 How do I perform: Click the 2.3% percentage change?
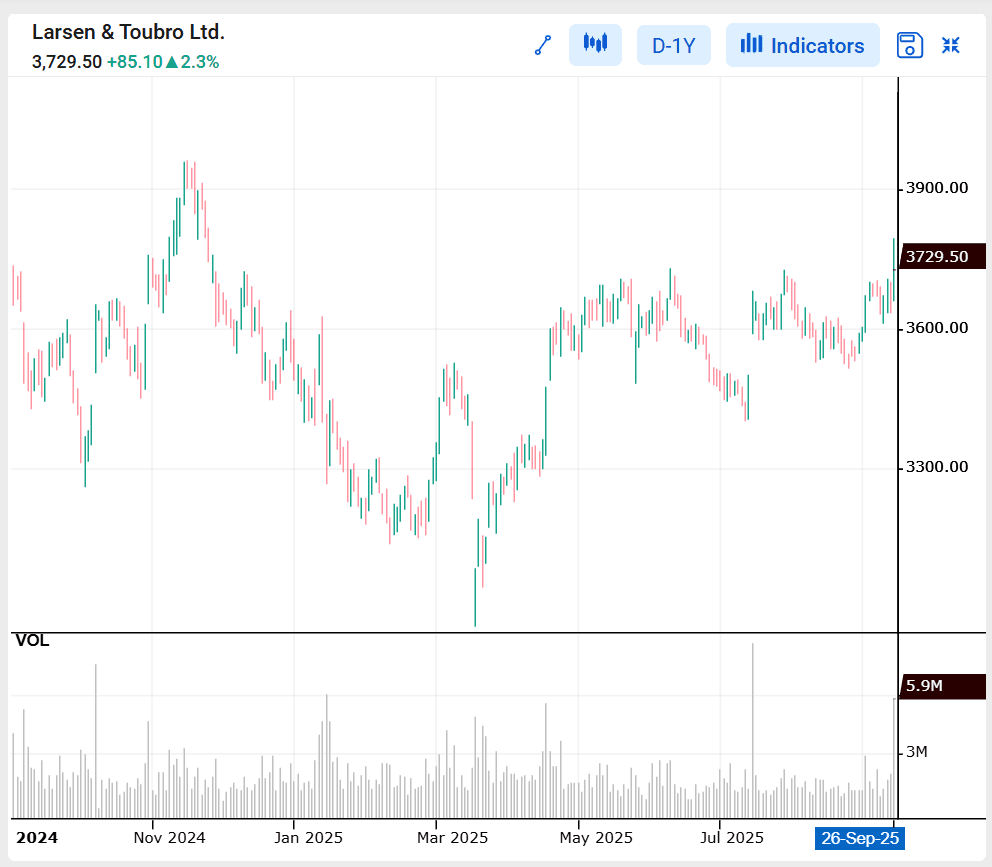click(x=200, y=62)
